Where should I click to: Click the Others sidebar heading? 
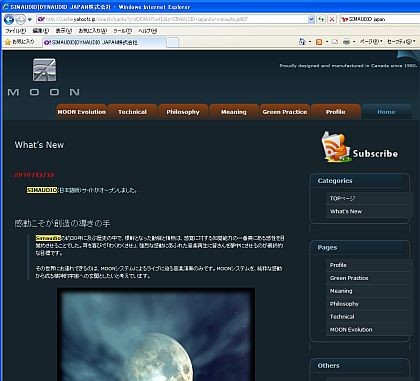[x=329, y=366]
